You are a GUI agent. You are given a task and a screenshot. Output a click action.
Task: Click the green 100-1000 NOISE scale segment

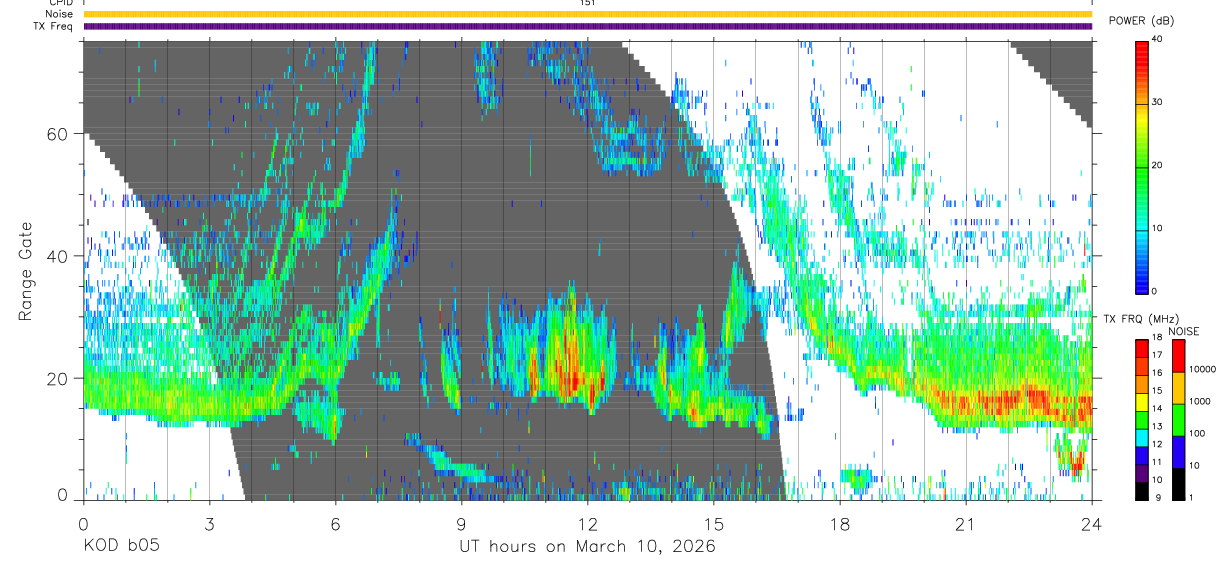tap(1179, 420)
